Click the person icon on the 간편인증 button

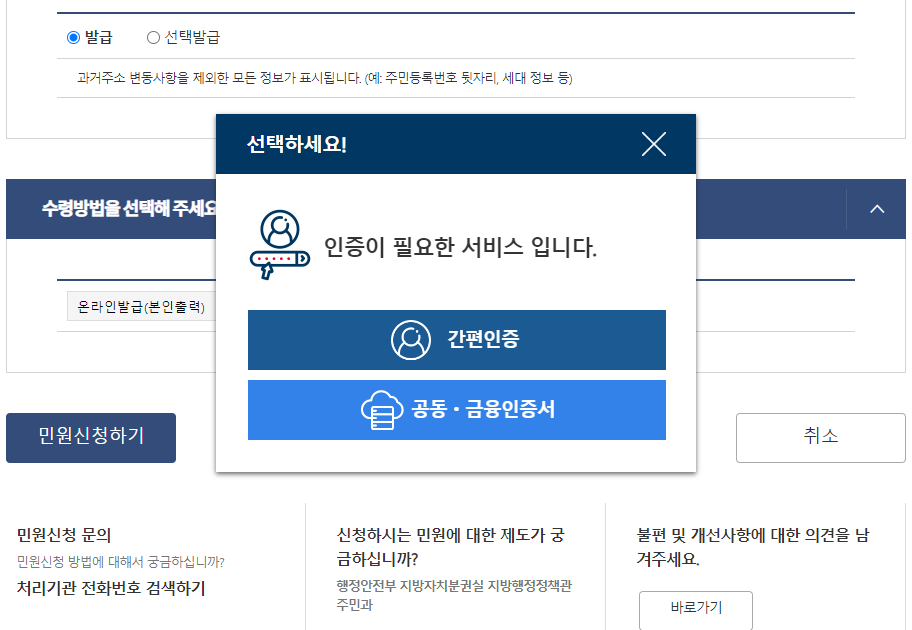410,340
